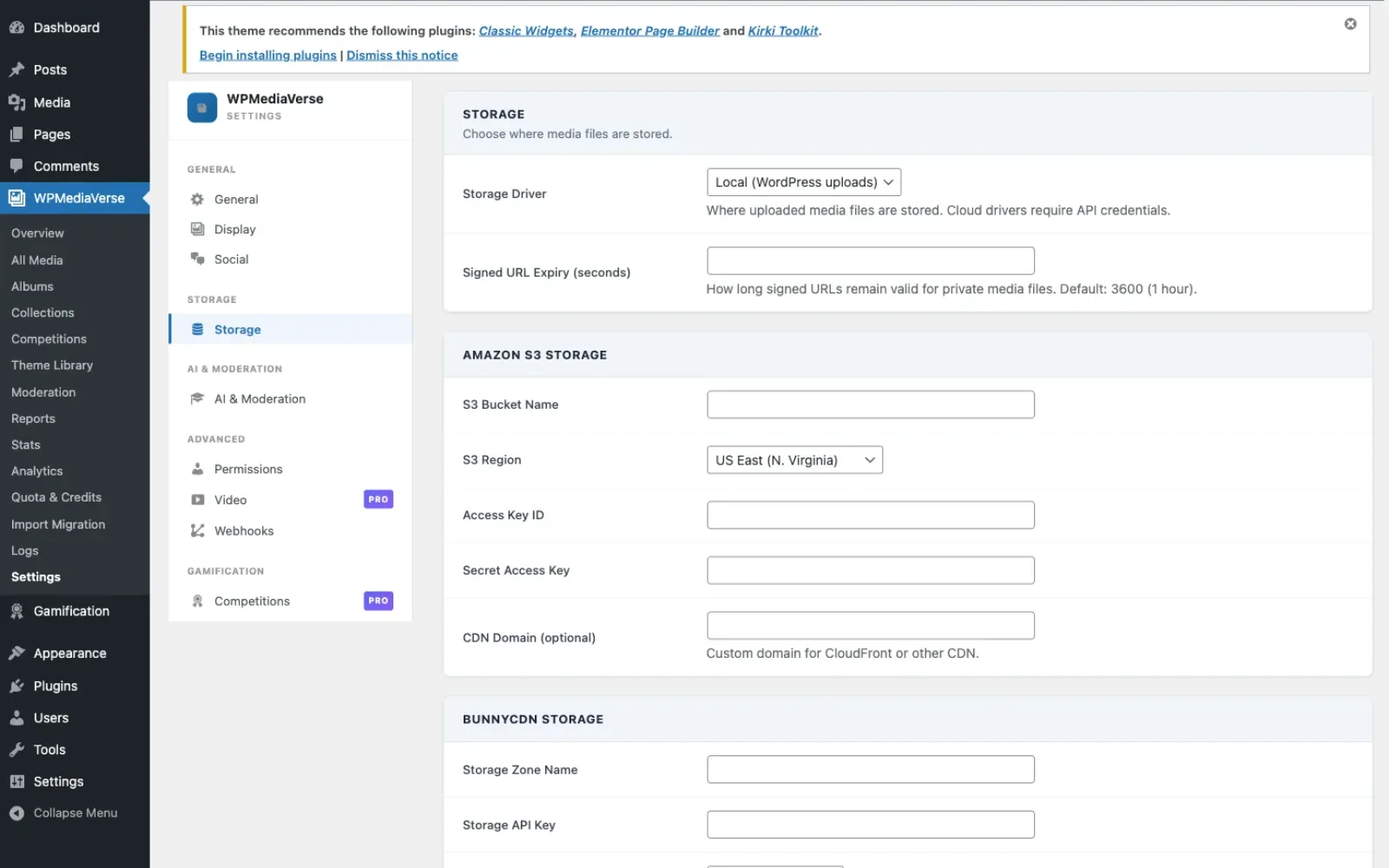This screenshot has height=868, width=1389.
Task: Click the Video play icon
Action: [x=197, y=500]
